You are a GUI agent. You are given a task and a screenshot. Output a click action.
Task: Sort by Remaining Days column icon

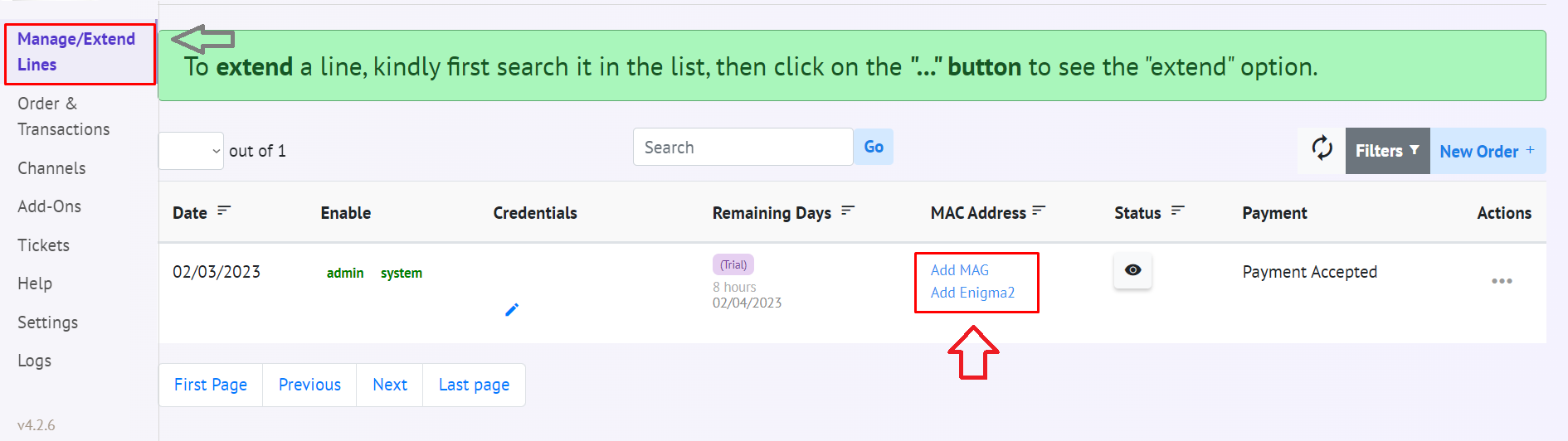pyautogui.click(x=848, y=211)
